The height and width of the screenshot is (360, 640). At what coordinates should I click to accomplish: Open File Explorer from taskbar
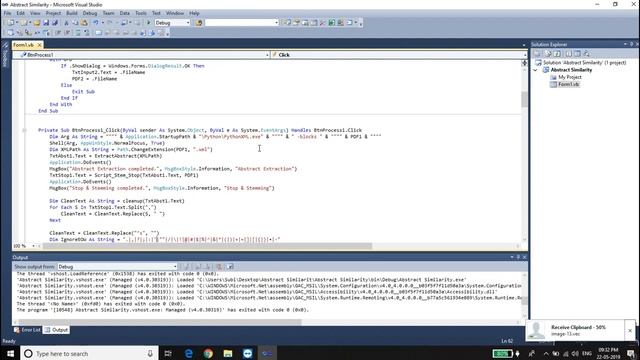click(228, 353)
